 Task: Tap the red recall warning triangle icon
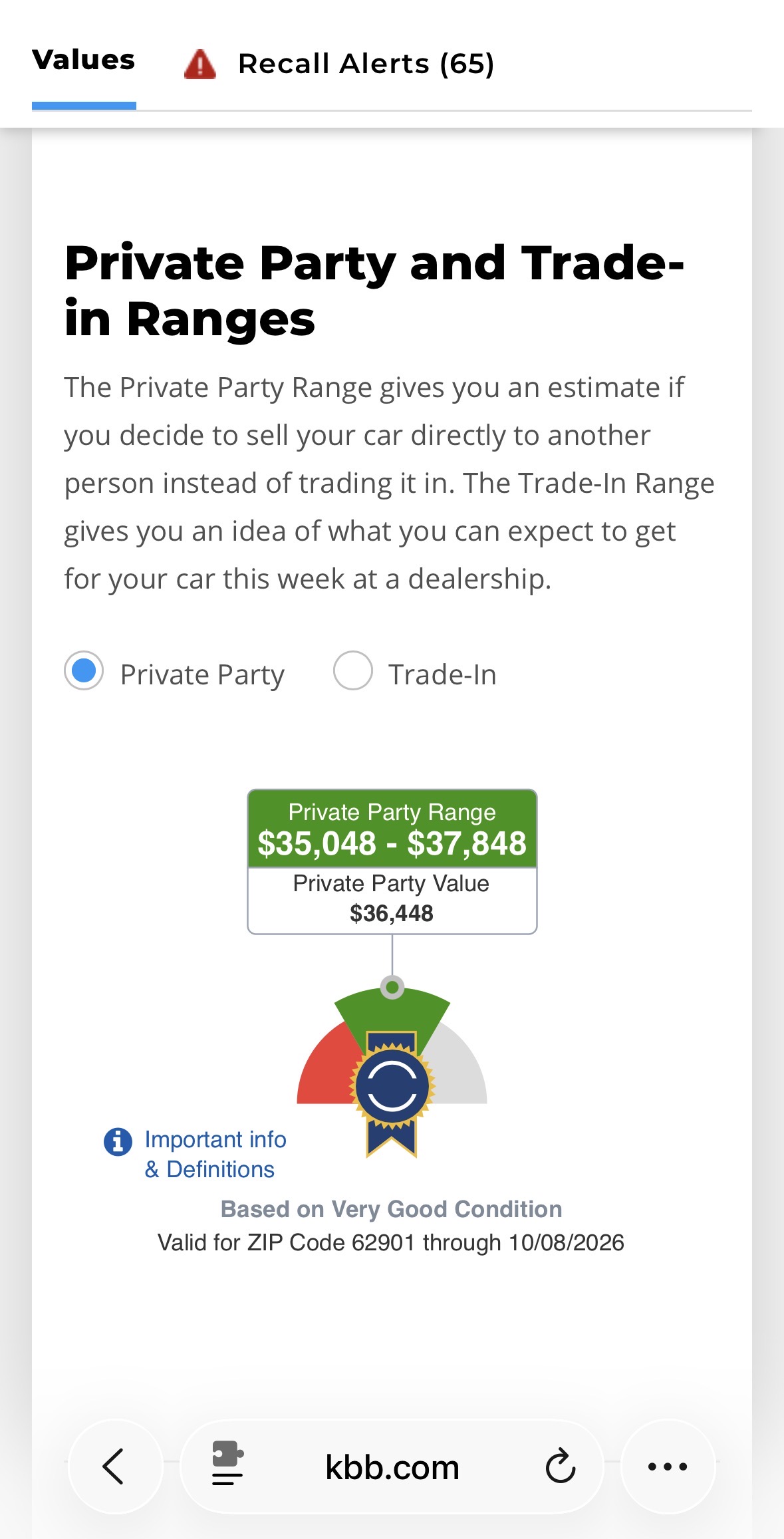(200, 65)
